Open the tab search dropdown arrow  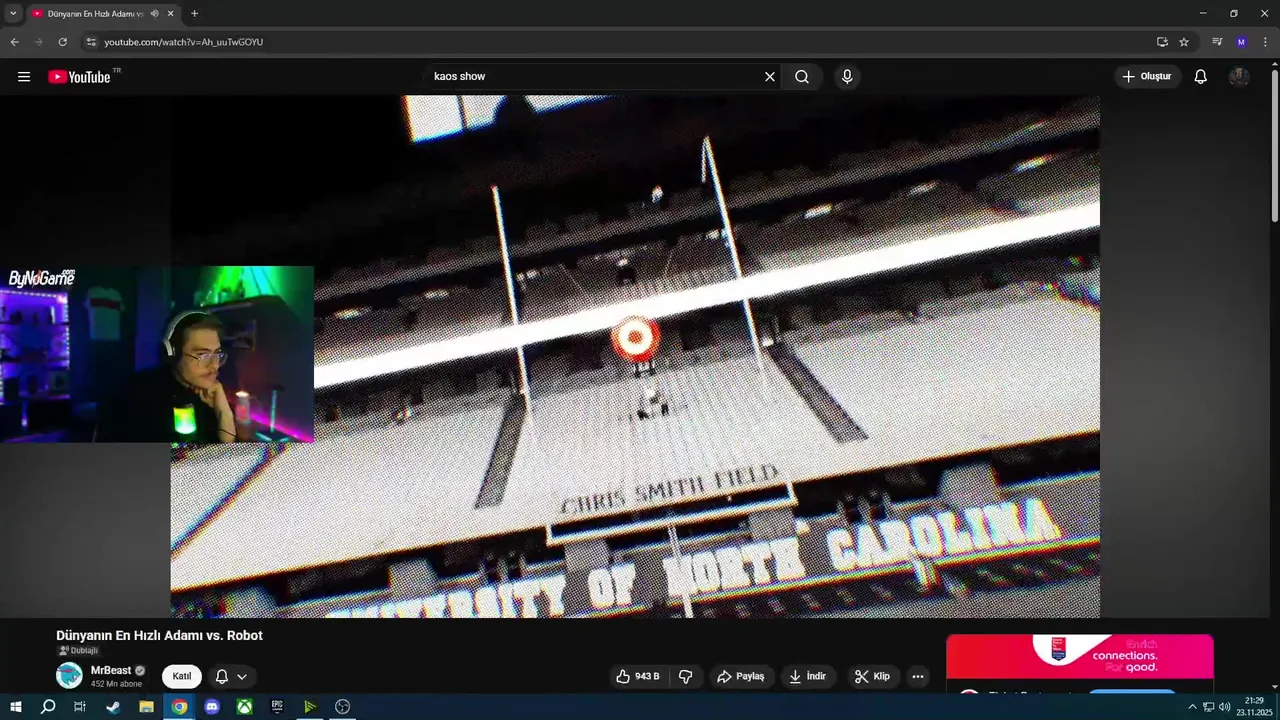click(13, 14)
